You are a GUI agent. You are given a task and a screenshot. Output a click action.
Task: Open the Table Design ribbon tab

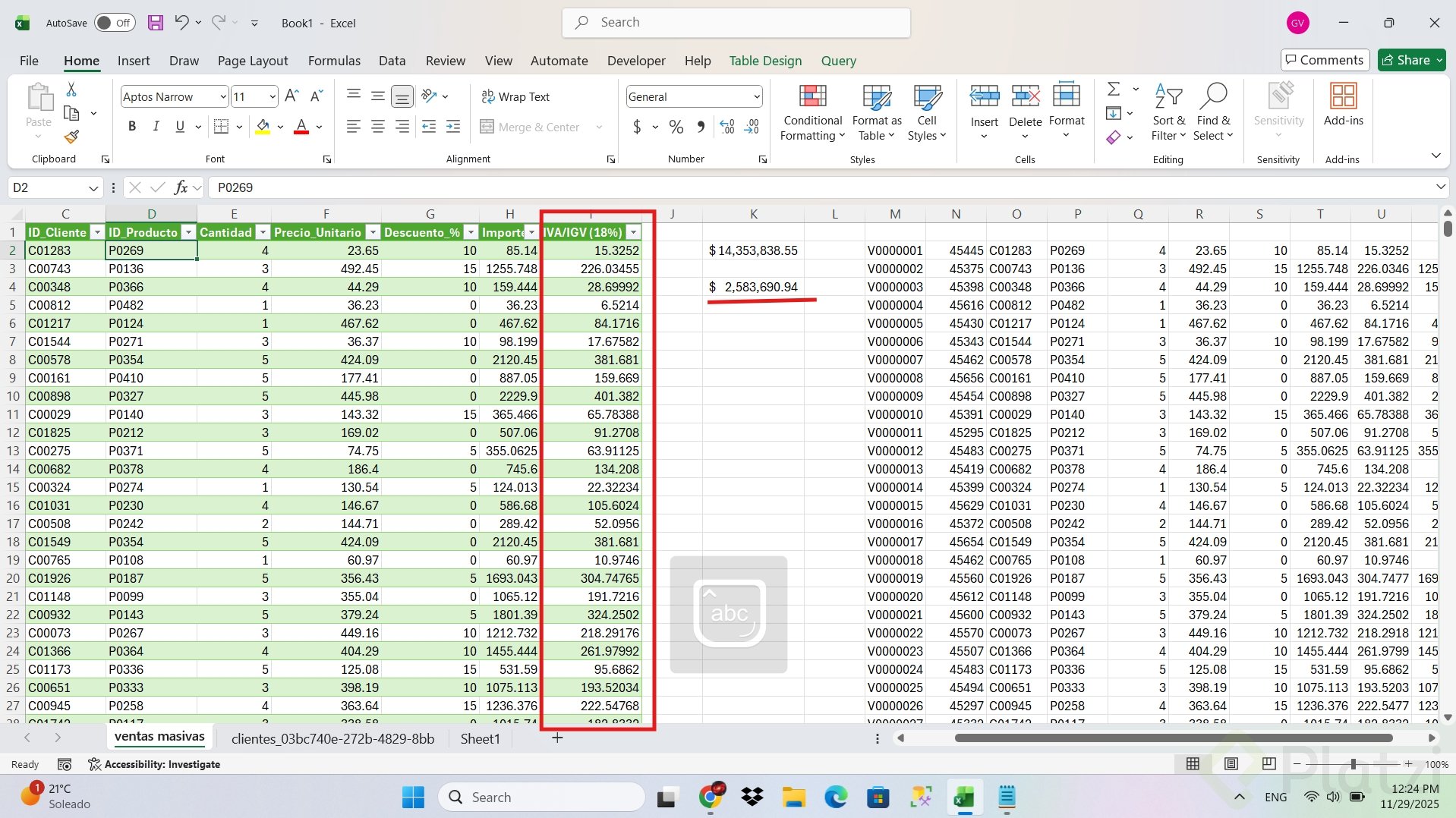(765, 61)
